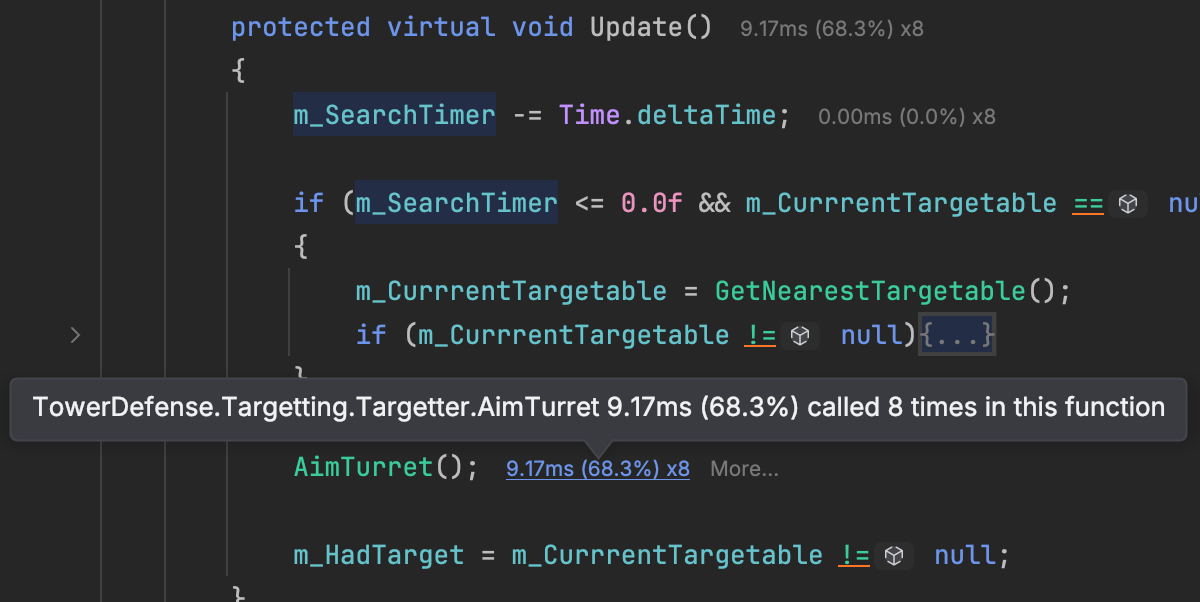The height and width of the screenshot is (602, 1200).
Task: Expand the folded {...} code block
Action: tap(958, 335)
